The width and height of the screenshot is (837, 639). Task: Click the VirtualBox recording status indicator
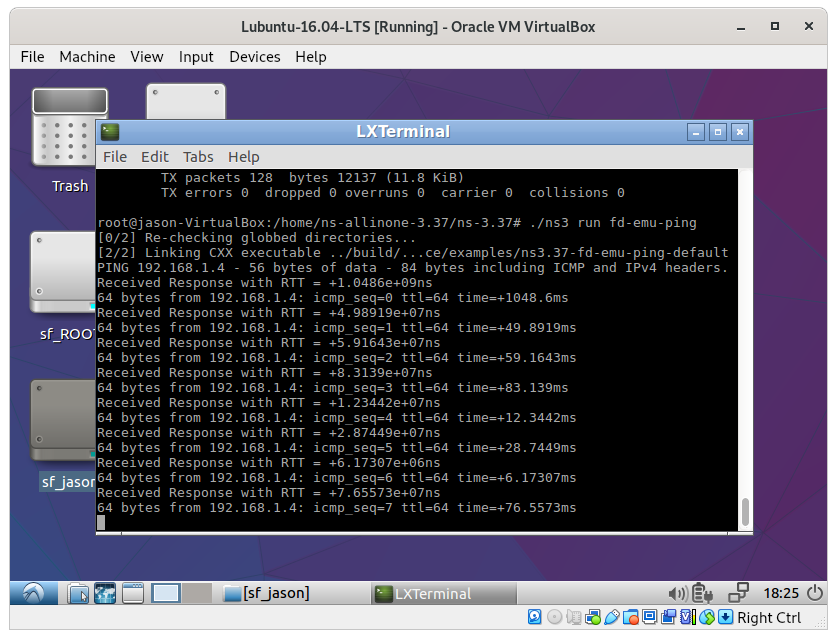pyautogui.click(x=668, y=617)
